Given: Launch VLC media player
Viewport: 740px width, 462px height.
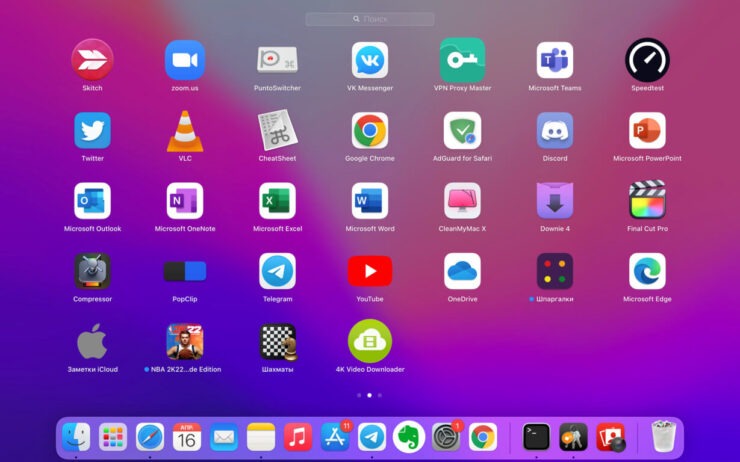Looking at the screenshot, I should [x=185, y=131].
